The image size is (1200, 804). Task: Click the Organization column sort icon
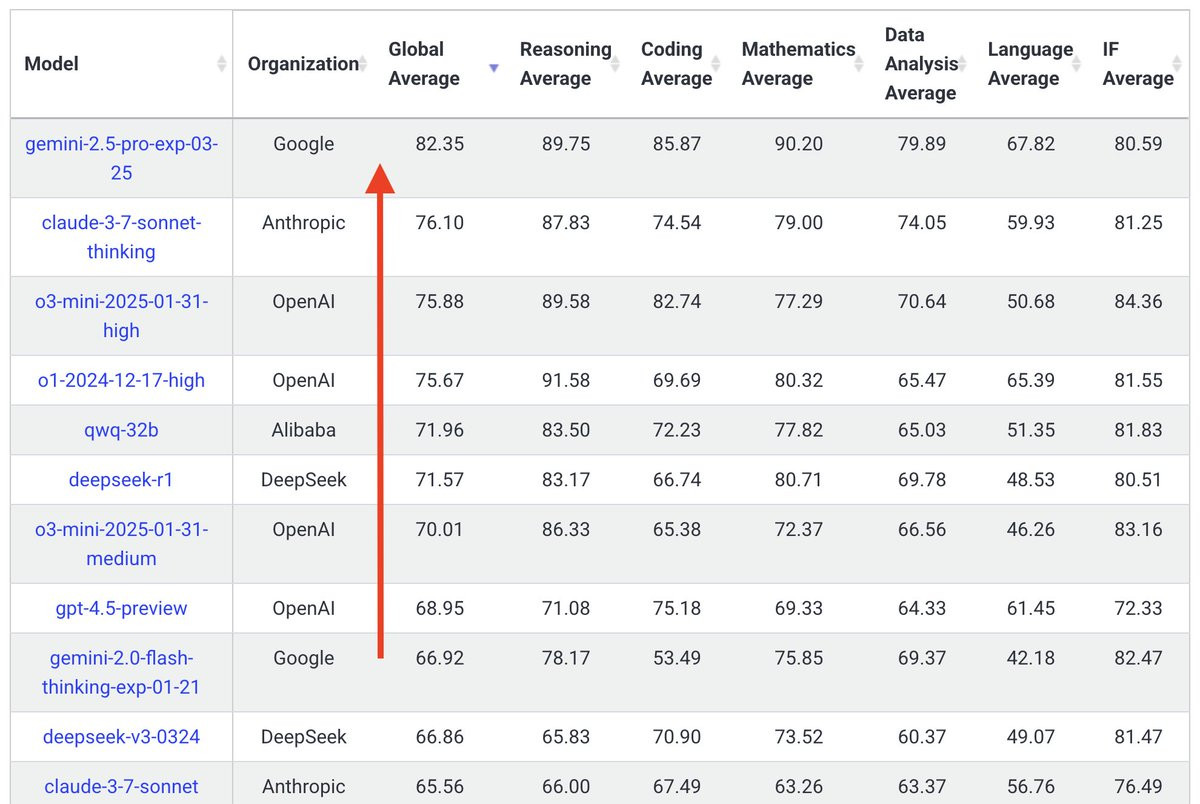[364, 64]
